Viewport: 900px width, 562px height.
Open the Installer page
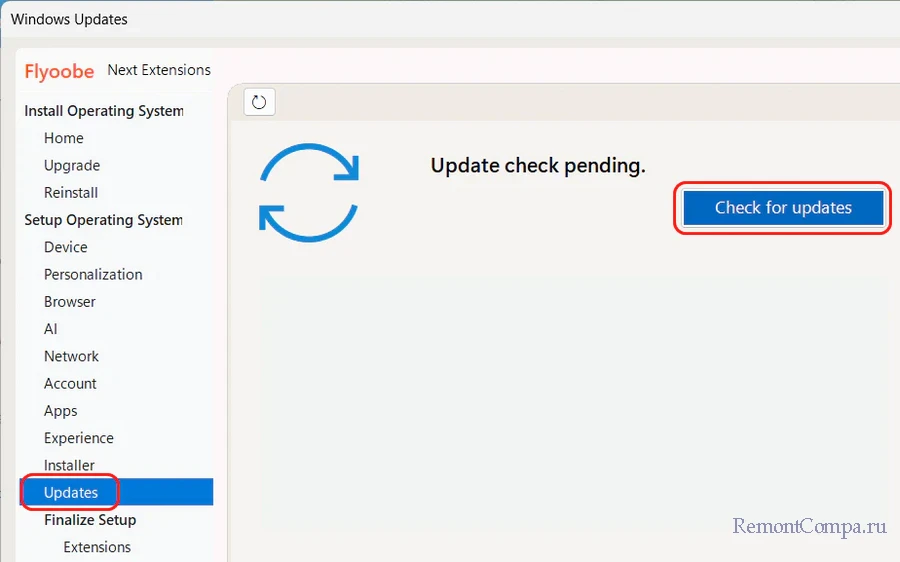[70, 466]
